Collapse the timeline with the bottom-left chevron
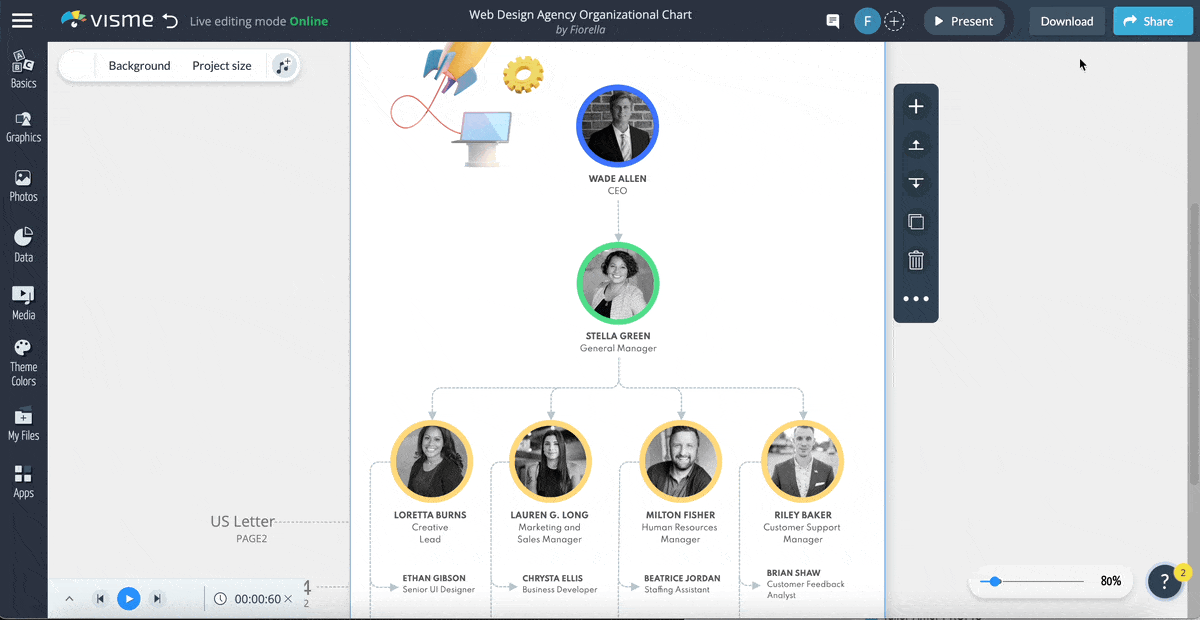 [69, 598]
